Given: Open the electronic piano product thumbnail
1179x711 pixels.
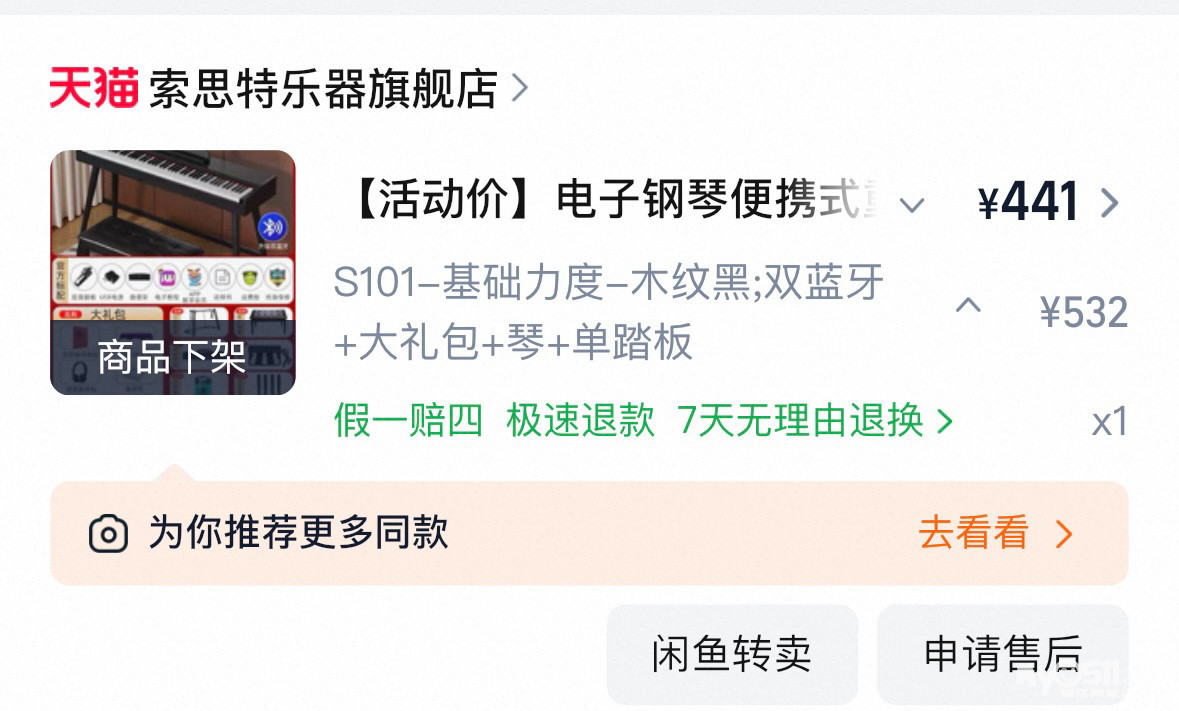Looking at the screenshot, I should pyautogui.click(x=173, y=272).
